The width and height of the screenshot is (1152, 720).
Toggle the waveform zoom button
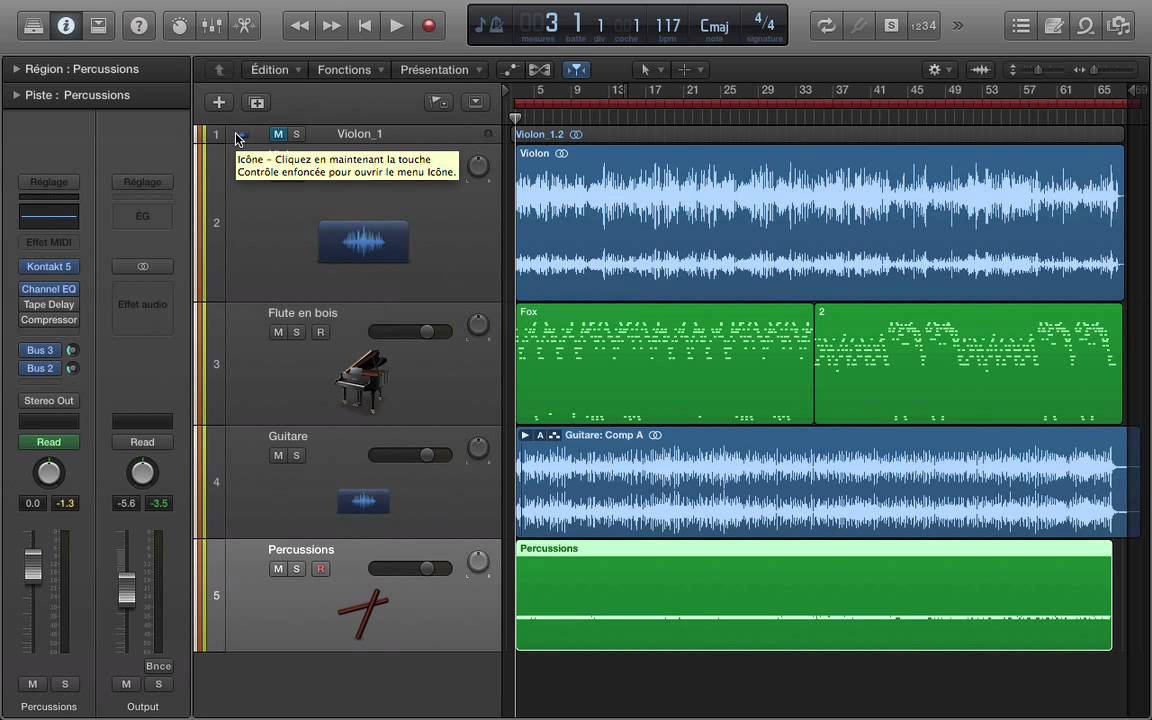tap(980, 70)
